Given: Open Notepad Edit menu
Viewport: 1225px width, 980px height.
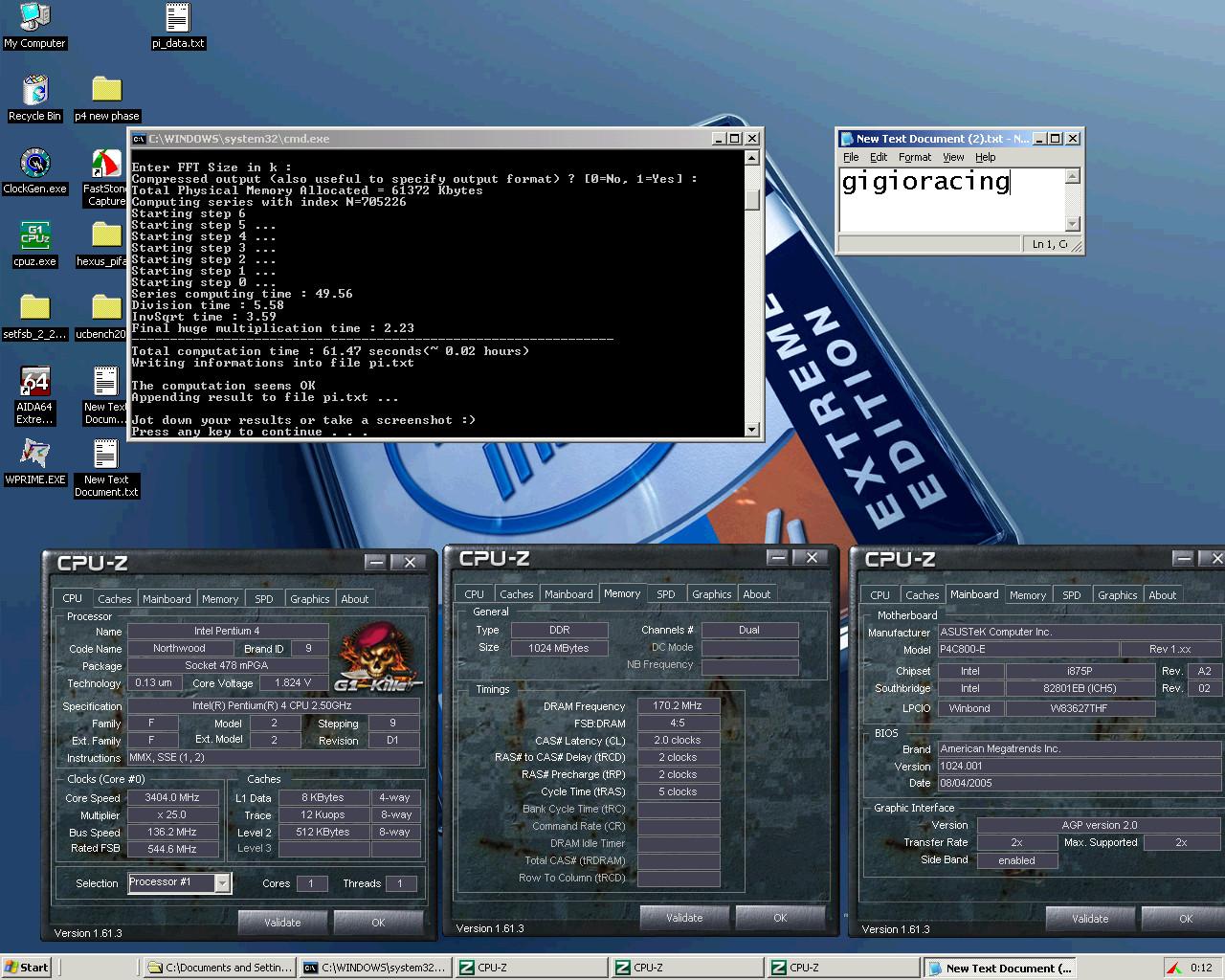Looking at the screenshot, I should [879, 157].
